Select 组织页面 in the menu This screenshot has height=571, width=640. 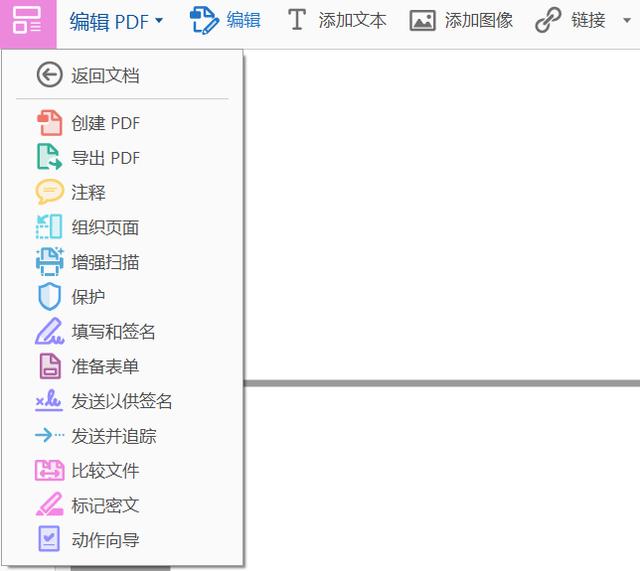105,227
